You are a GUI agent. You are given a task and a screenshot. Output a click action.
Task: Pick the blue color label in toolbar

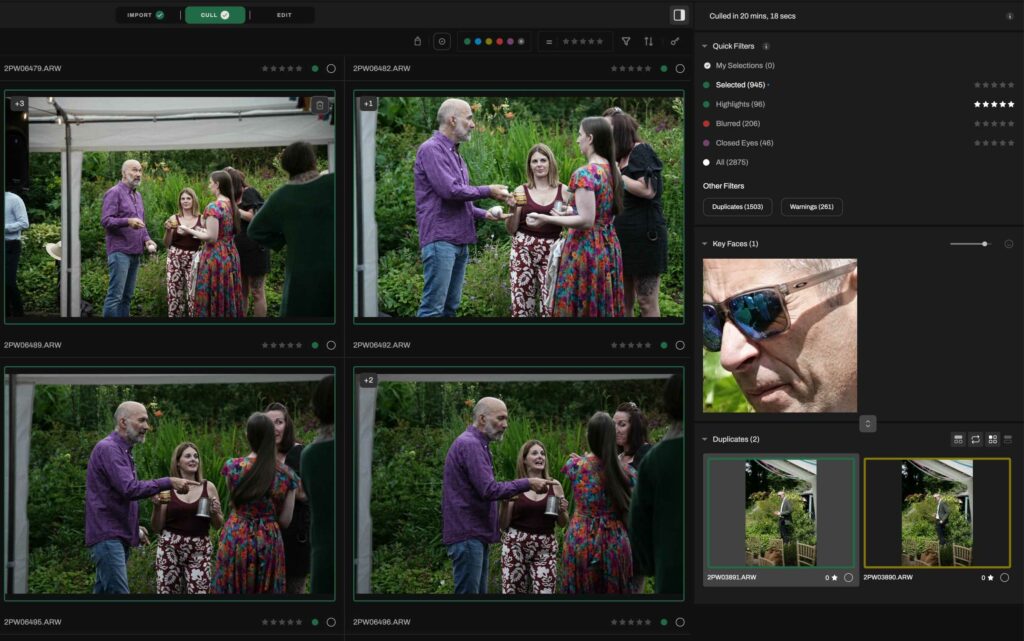point(477,41)
